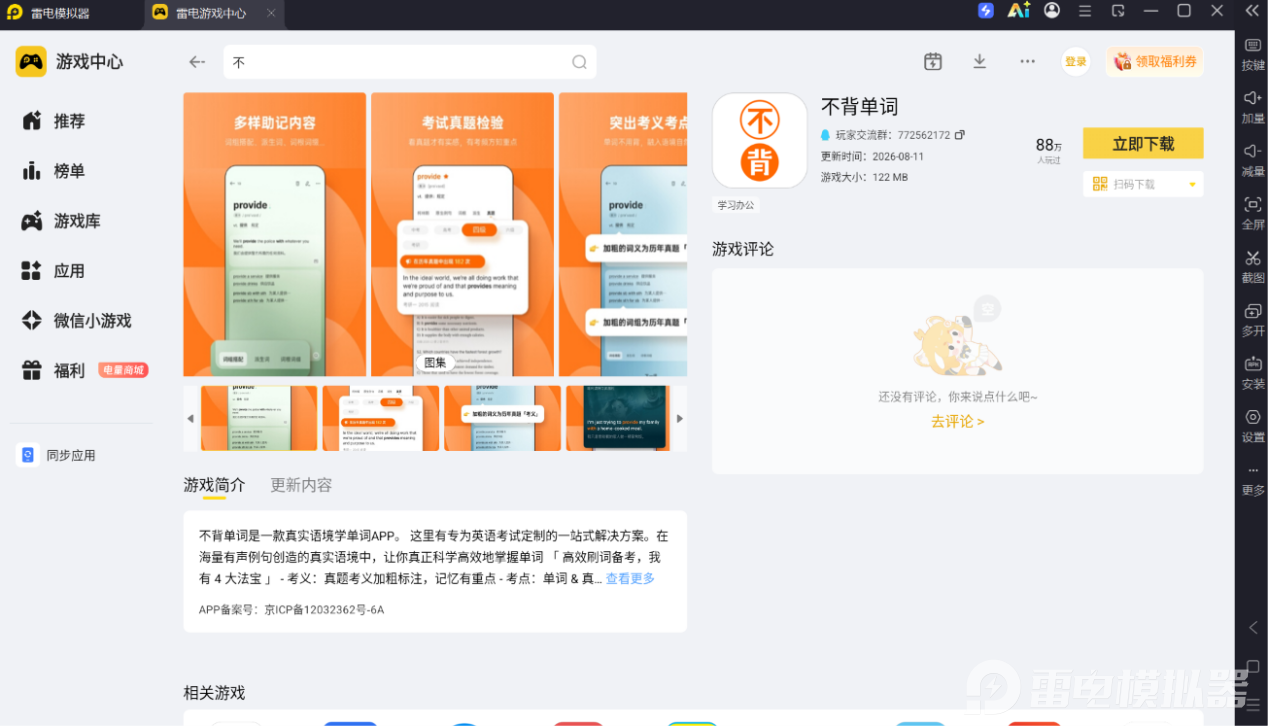Open fourth dark green screenshot thumbnail
Screen dimensions: 1268x726
618,418
